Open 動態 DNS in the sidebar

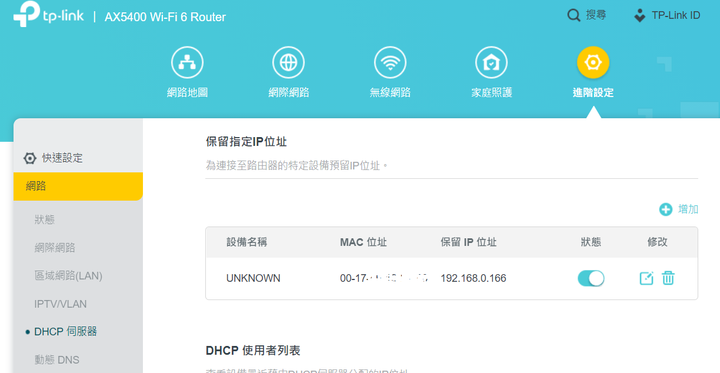(56, 360)
